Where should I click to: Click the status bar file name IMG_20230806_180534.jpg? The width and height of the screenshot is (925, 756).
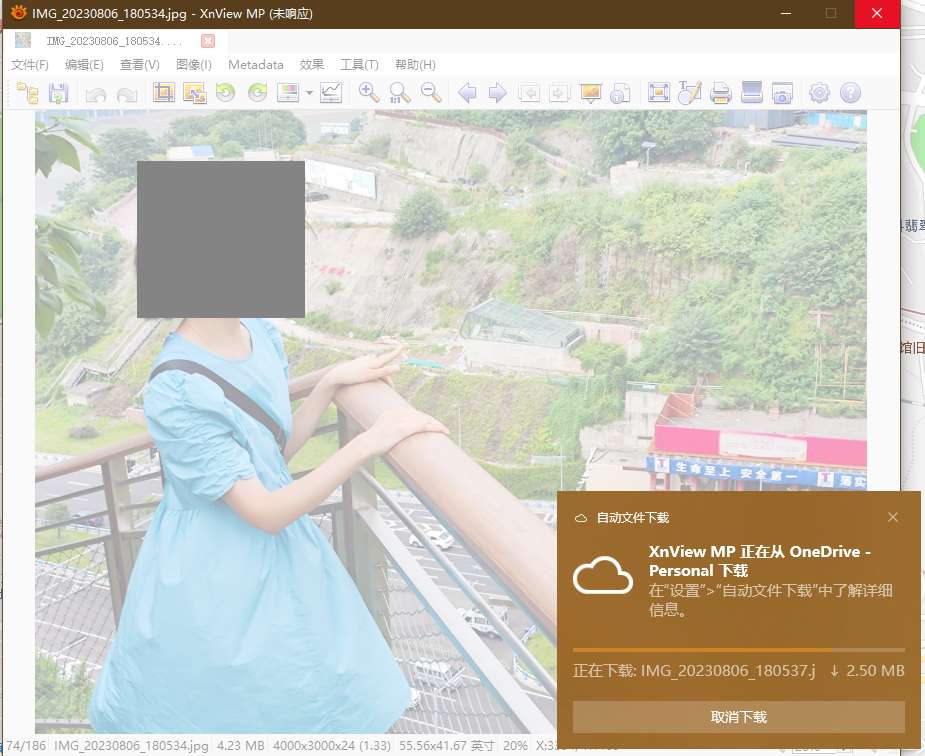[x=131, y=745]
